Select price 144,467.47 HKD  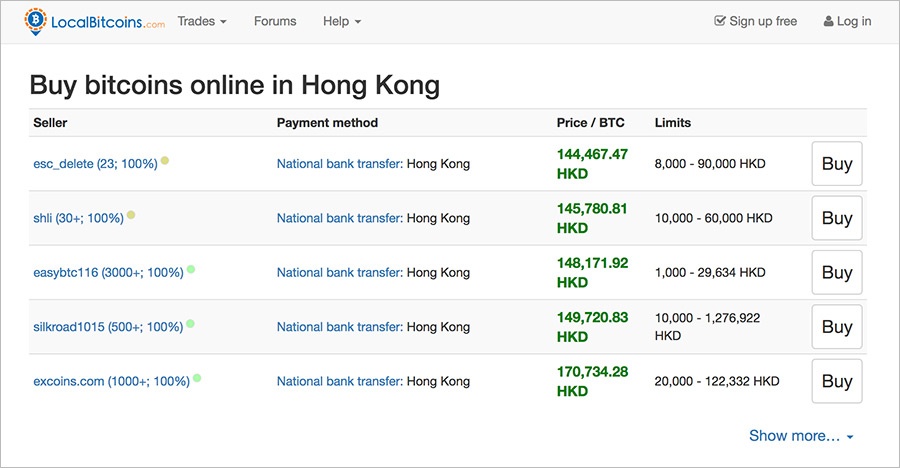[x=592, y=164]
